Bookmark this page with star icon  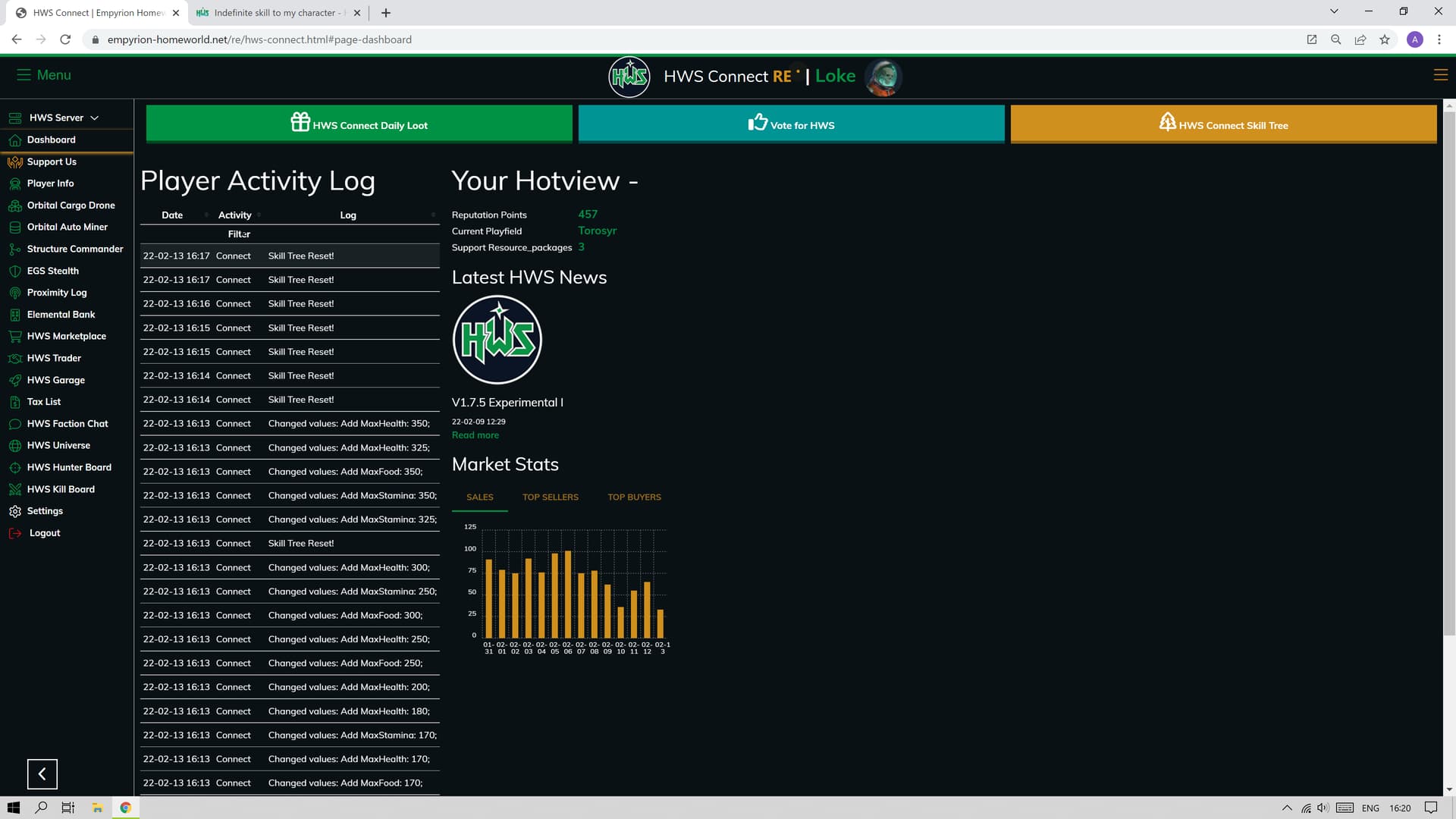[1385, 39]
